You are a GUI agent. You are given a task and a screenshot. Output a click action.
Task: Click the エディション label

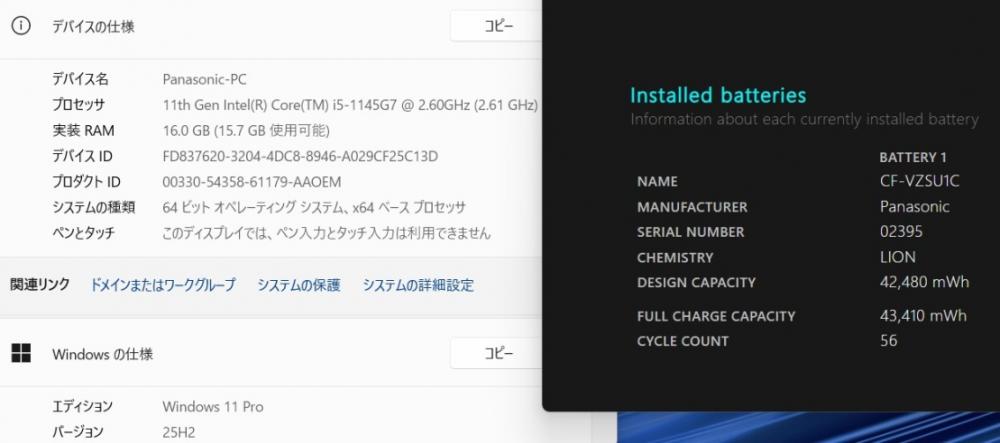tap(82, 406)
